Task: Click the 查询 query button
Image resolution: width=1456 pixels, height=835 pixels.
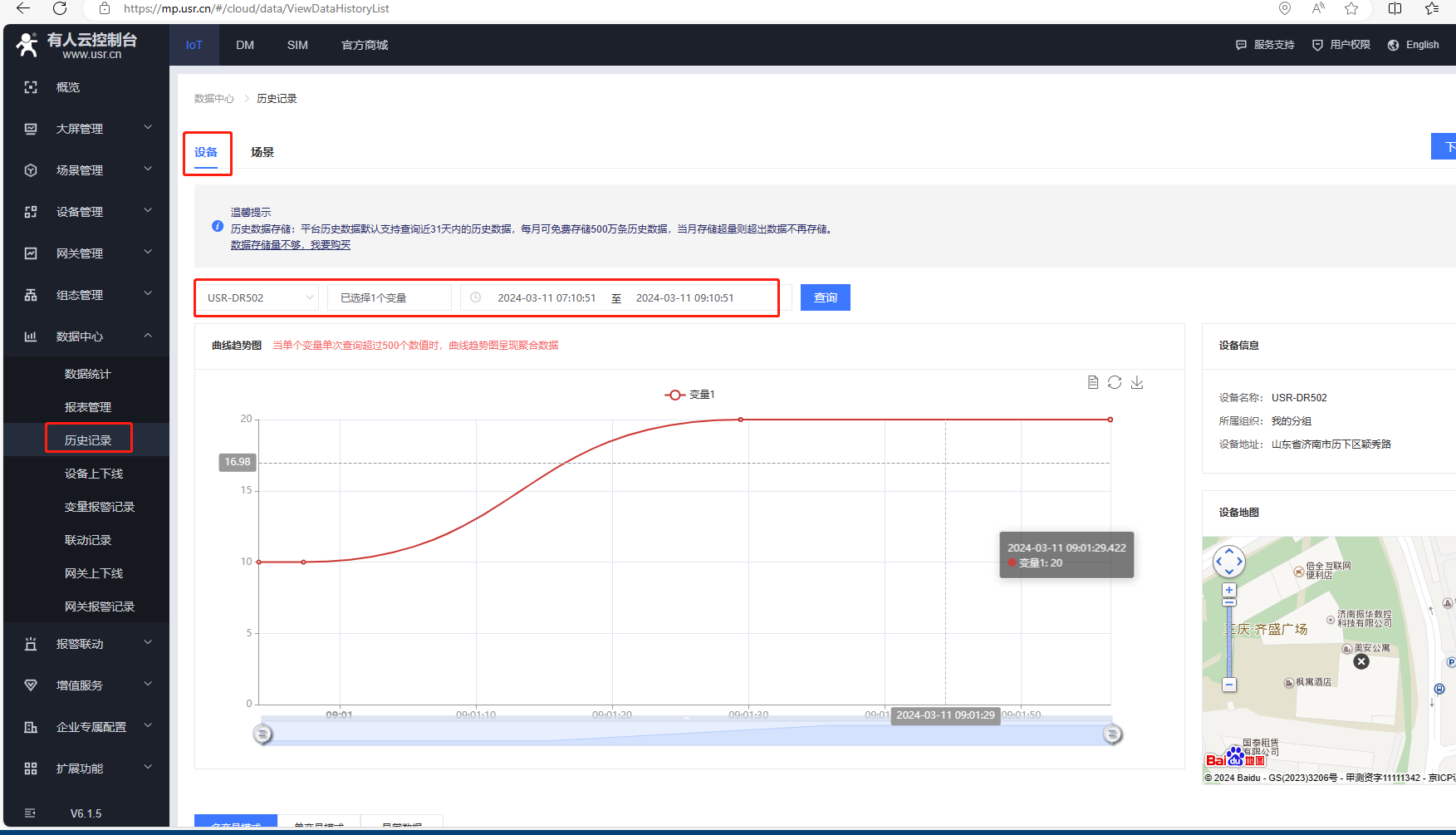Action: tap(825, 297)
